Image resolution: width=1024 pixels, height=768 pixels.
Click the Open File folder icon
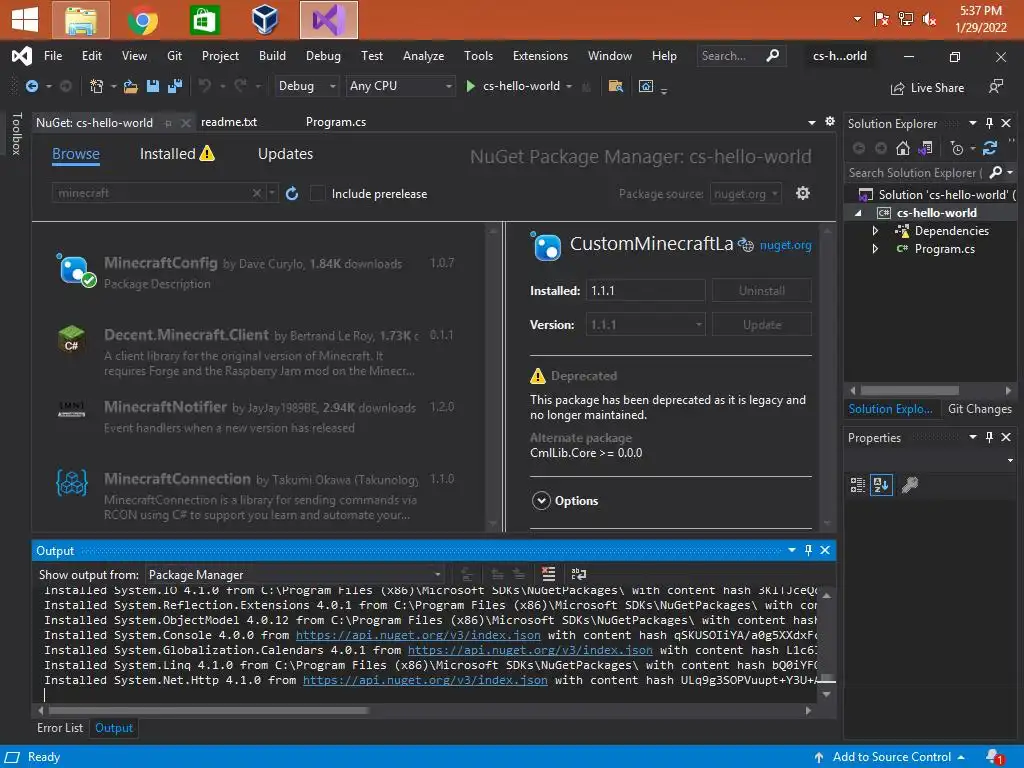pos(131,86)
